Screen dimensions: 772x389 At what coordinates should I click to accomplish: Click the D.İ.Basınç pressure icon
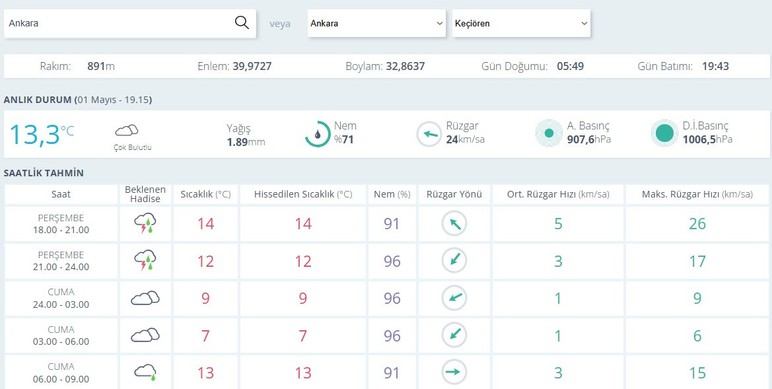pyautogui.click(x=664, y=133)
